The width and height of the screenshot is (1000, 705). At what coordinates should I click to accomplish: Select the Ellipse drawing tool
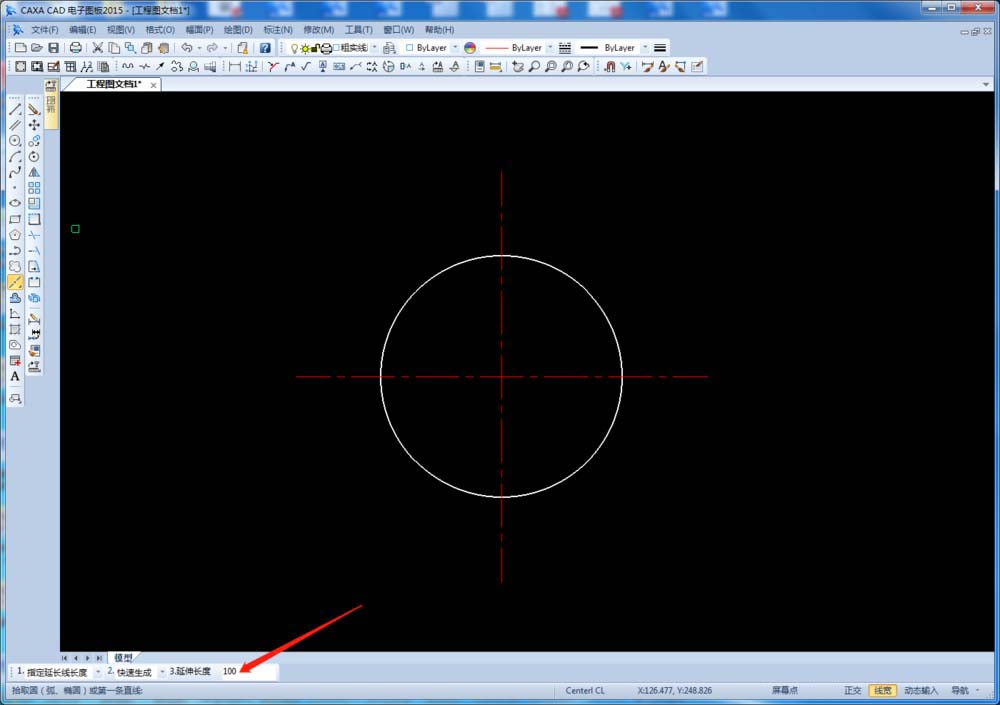[x=15, y=203]
